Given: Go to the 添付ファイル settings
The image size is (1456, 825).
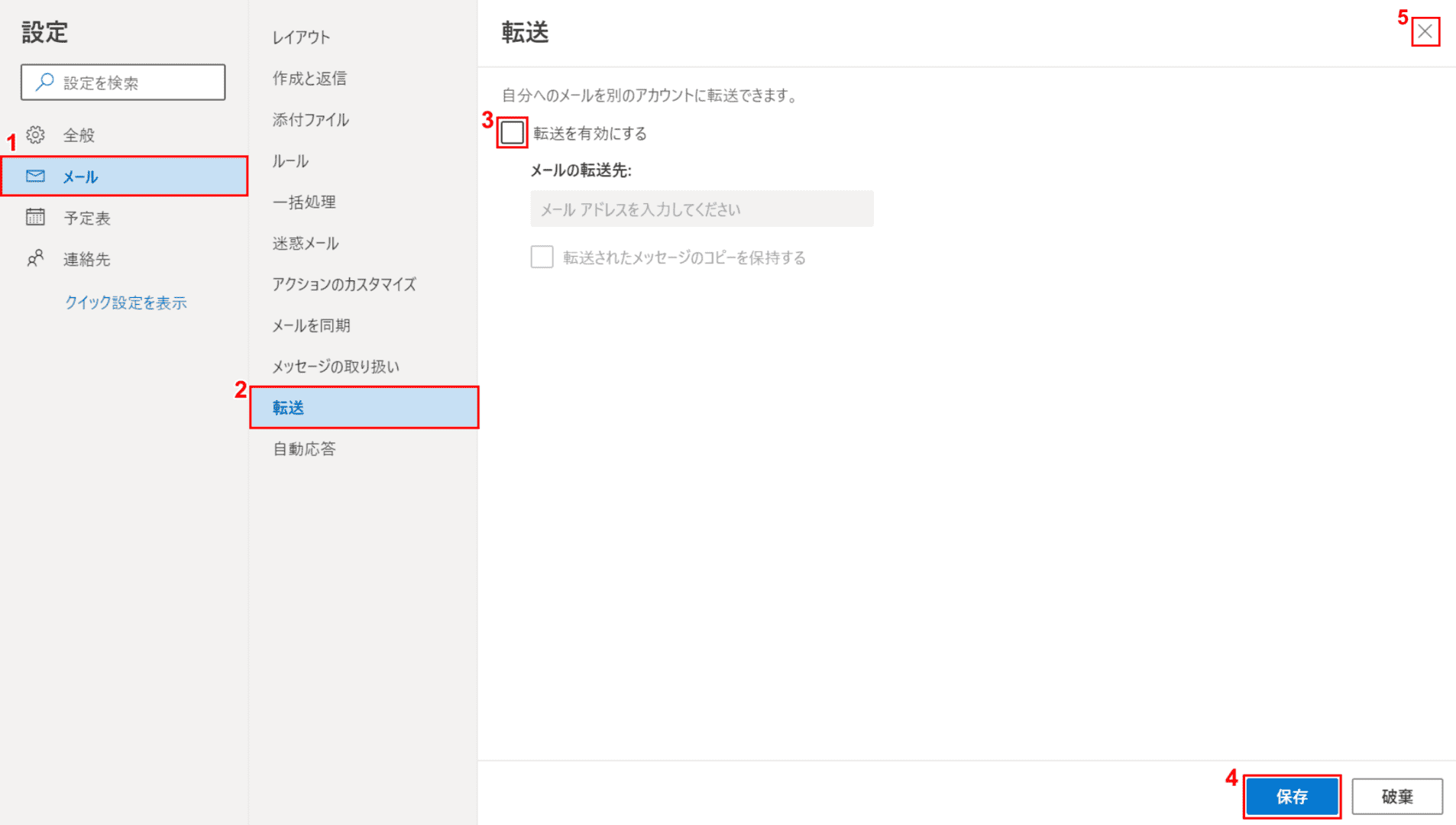Looking at the screenshot, I should pyautogui.click(x=310, y=120).
